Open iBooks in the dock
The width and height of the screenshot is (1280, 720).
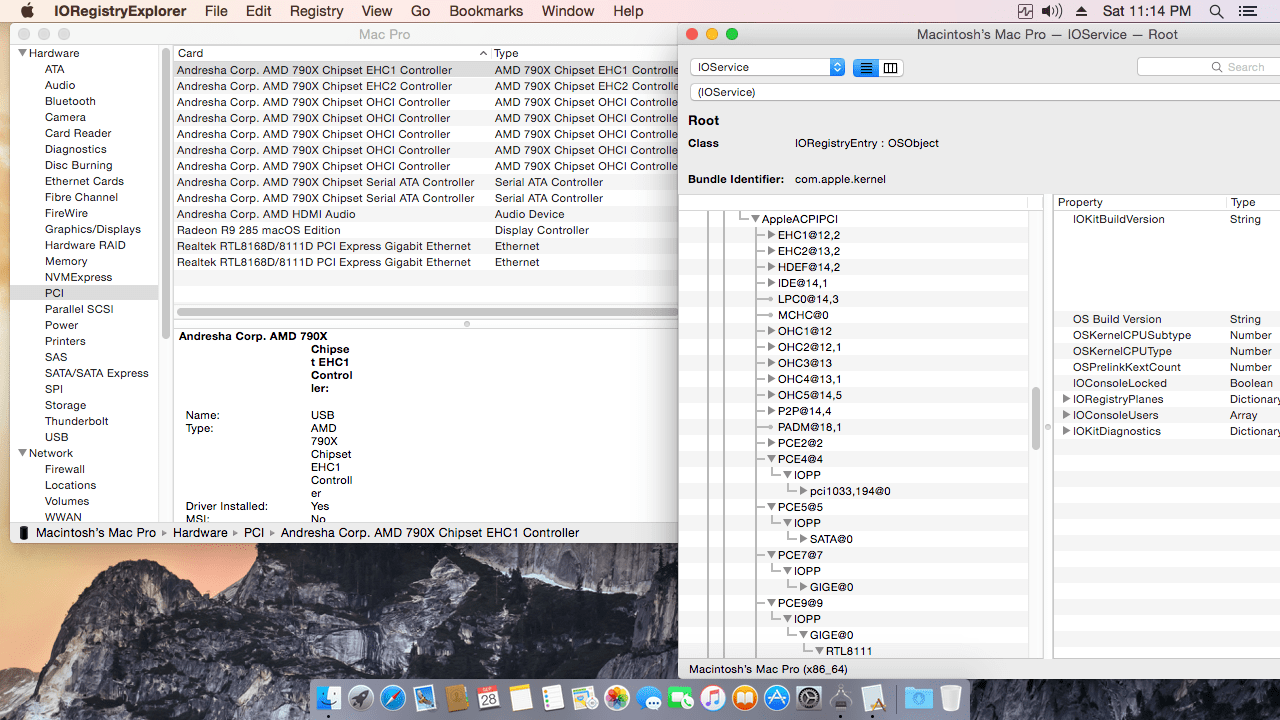pyautogui.click(x=745, y=698)
